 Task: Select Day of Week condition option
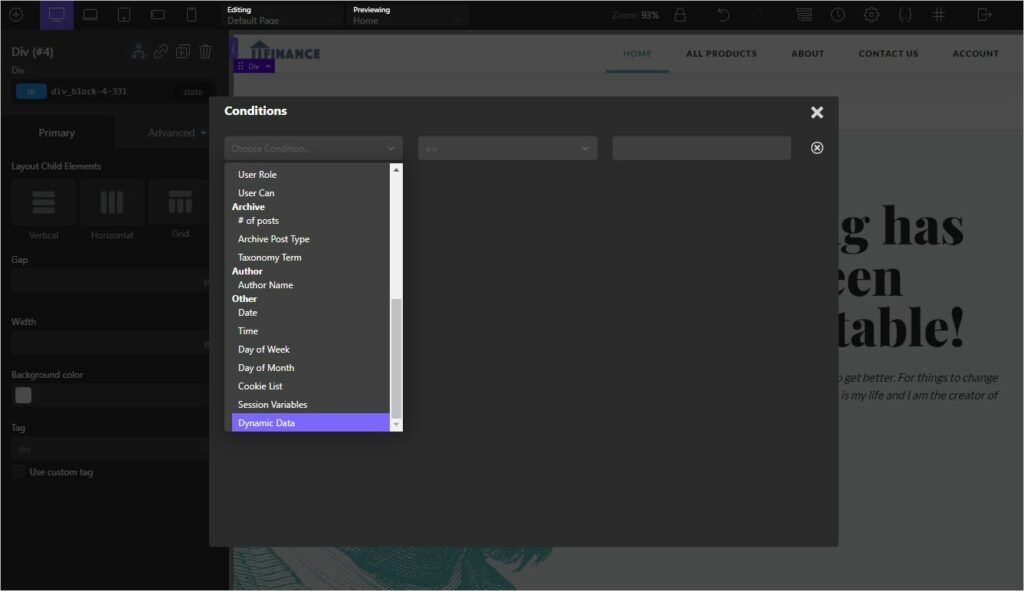264,349
